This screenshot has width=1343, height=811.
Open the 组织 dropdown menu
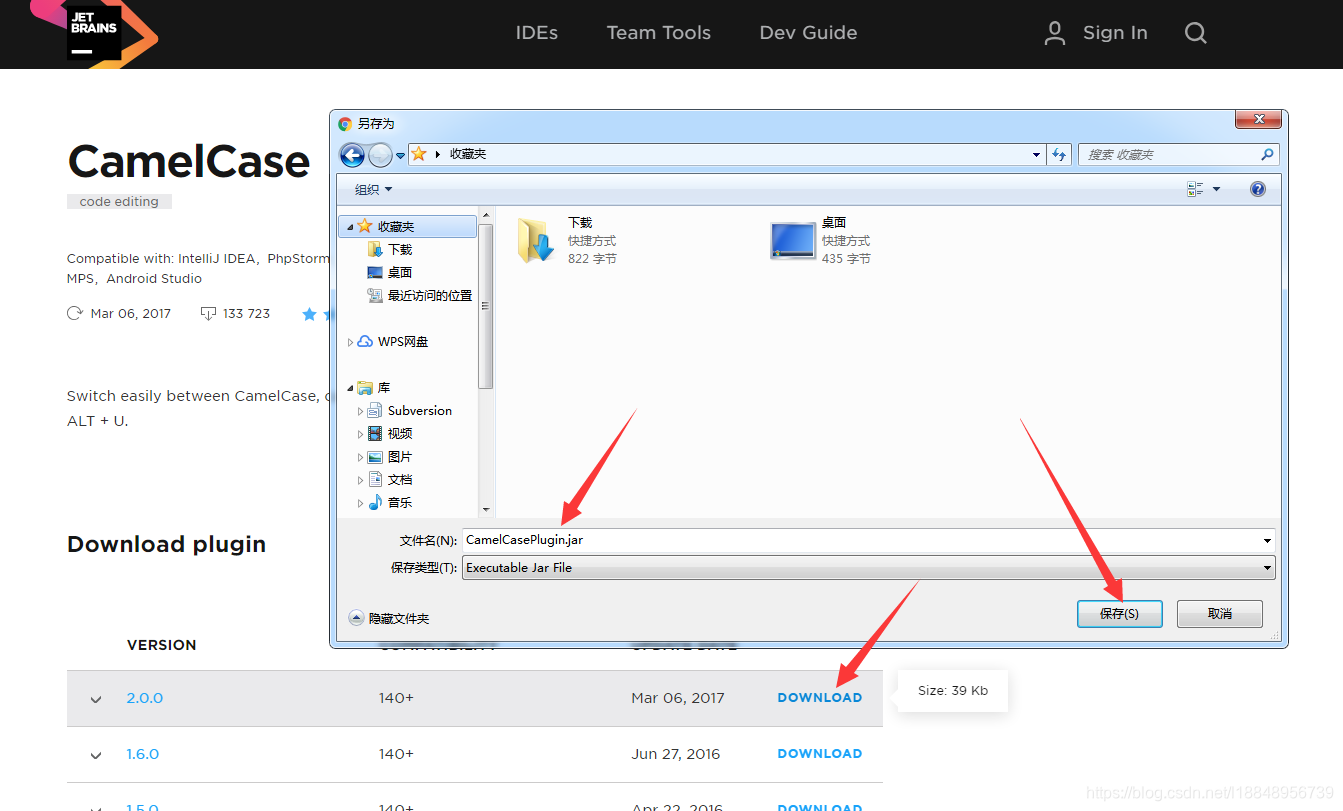click(x=374, y=189)
